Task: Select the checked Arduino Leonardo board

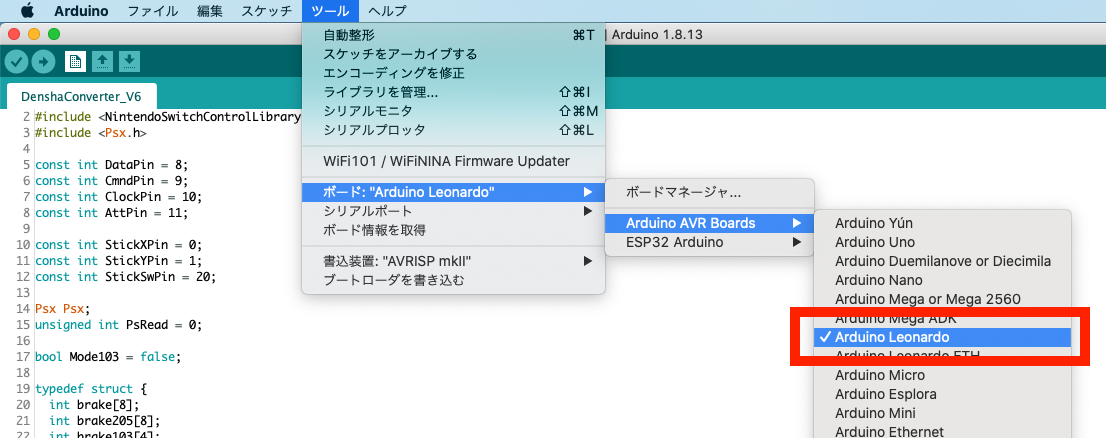Action: [x=942, y=337]
